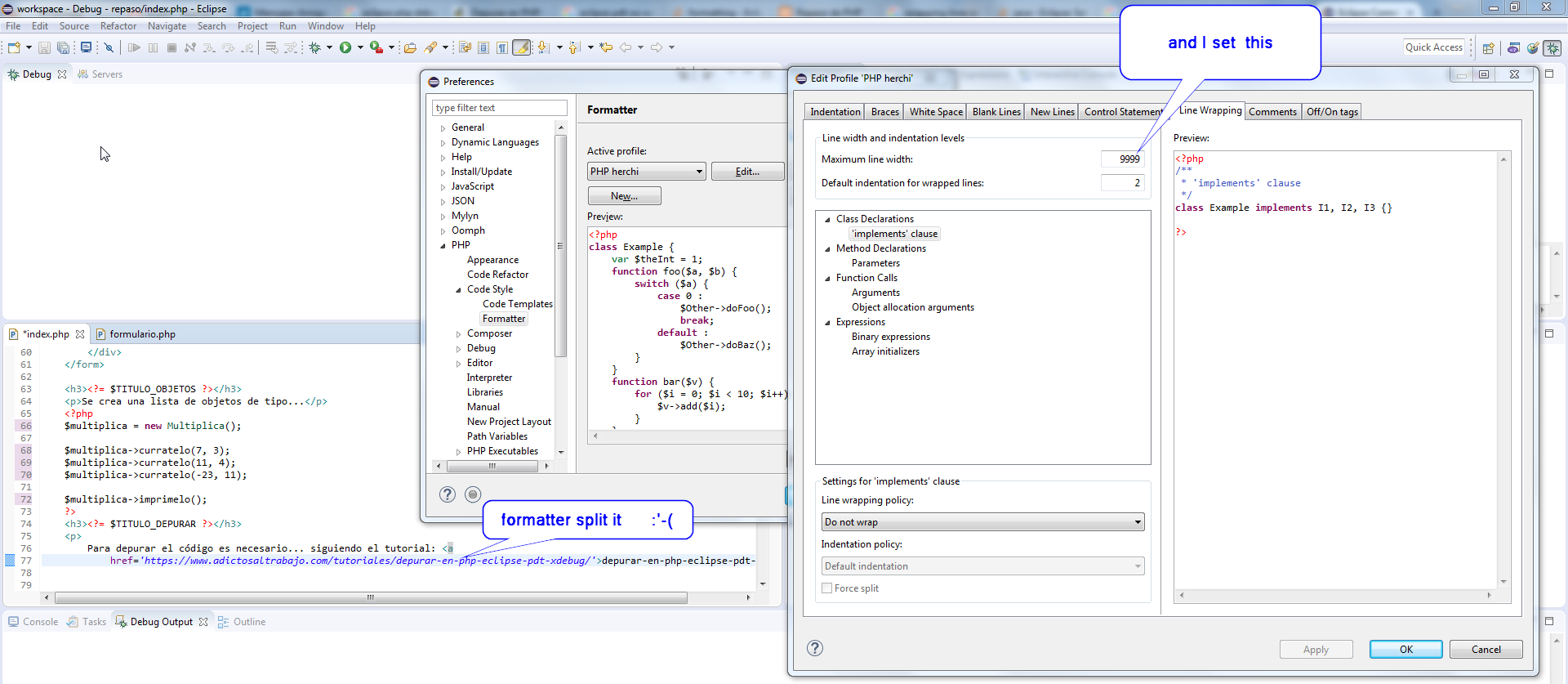Click the Next Annotation down-arrow icon

click(543, 47)
